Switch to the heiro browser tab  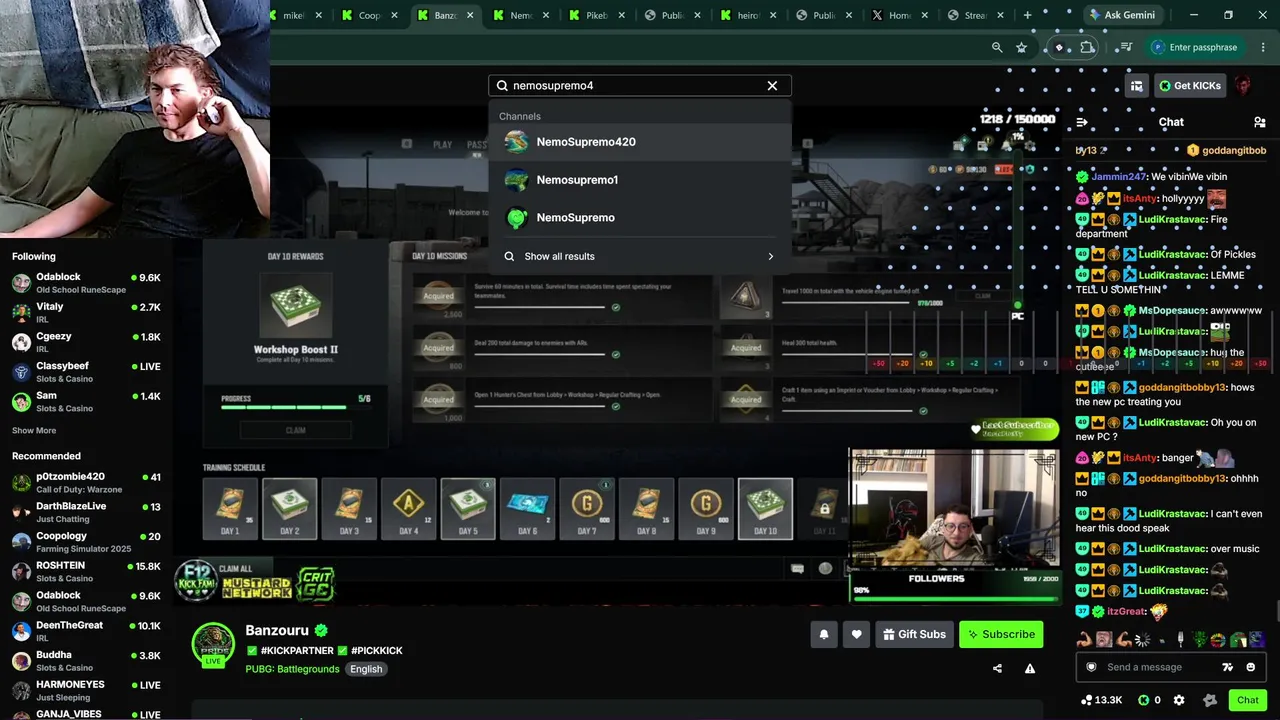pyautogui.click(x=749, y=15)
